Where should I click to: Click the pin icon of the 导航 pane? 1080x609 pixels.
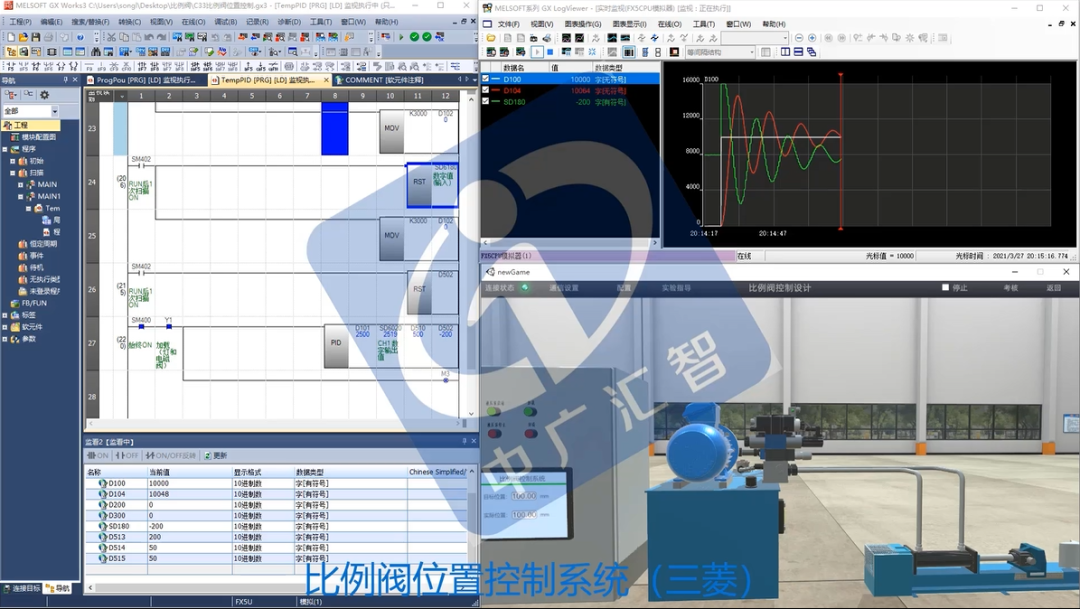[66, 80]
